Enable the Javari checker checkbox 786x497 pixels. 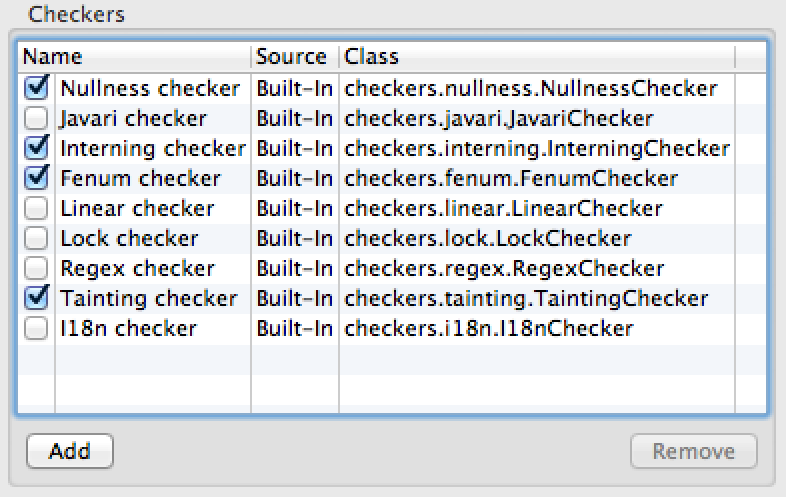37,119
